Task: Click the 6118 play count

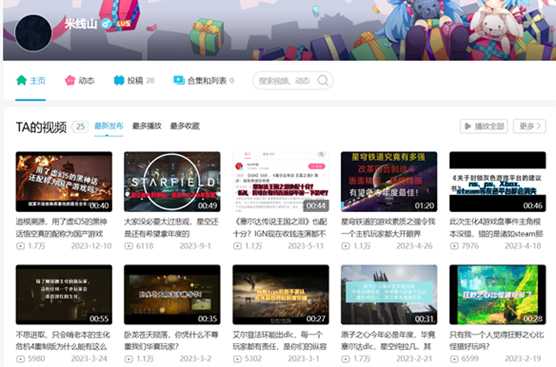Action: point(145,246)
